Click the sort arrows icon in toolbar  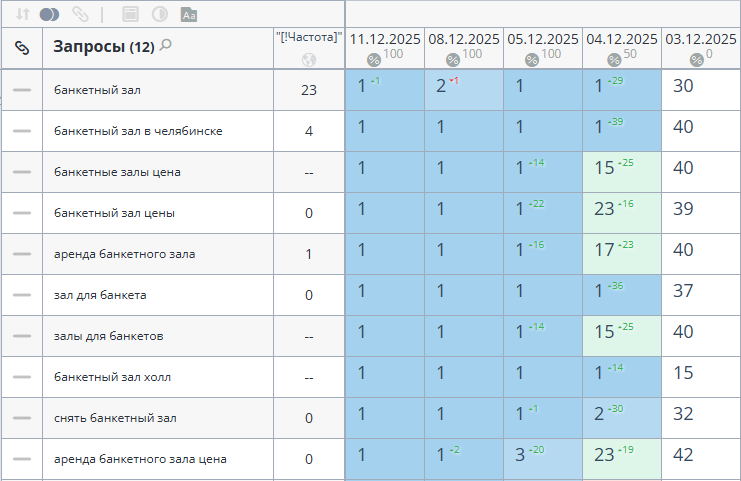pyautogui.click(x=22, y=14)
